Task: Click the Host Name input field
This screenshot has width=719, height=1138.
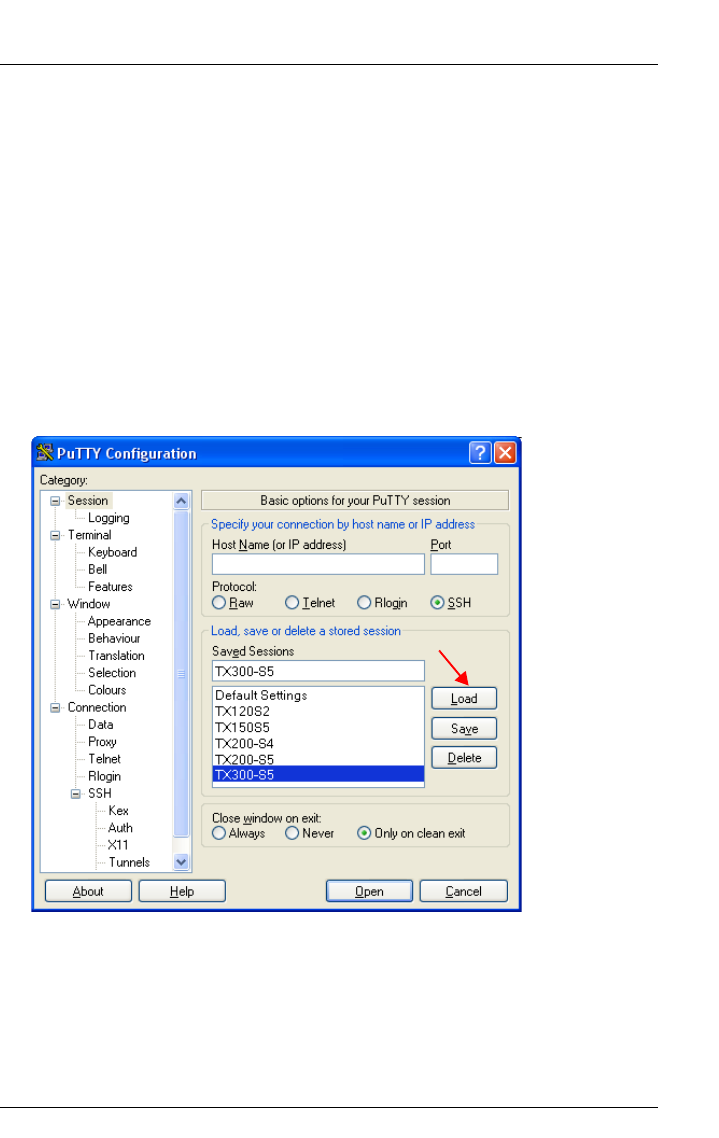Action: coord(319,565)
